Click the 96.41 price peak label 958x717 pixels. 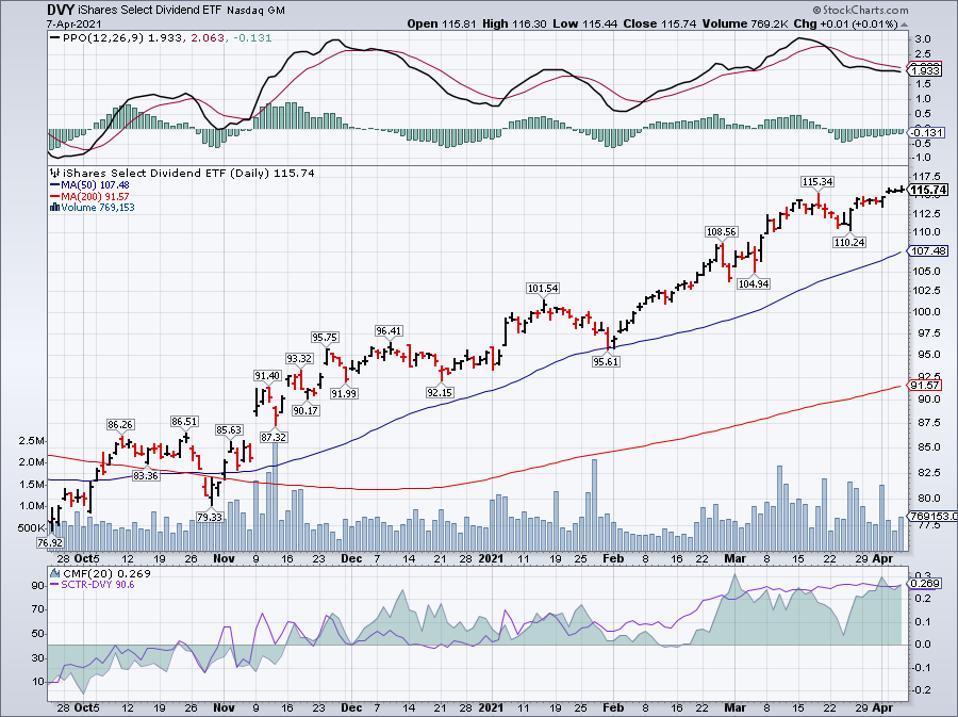(x=389, y=331)
